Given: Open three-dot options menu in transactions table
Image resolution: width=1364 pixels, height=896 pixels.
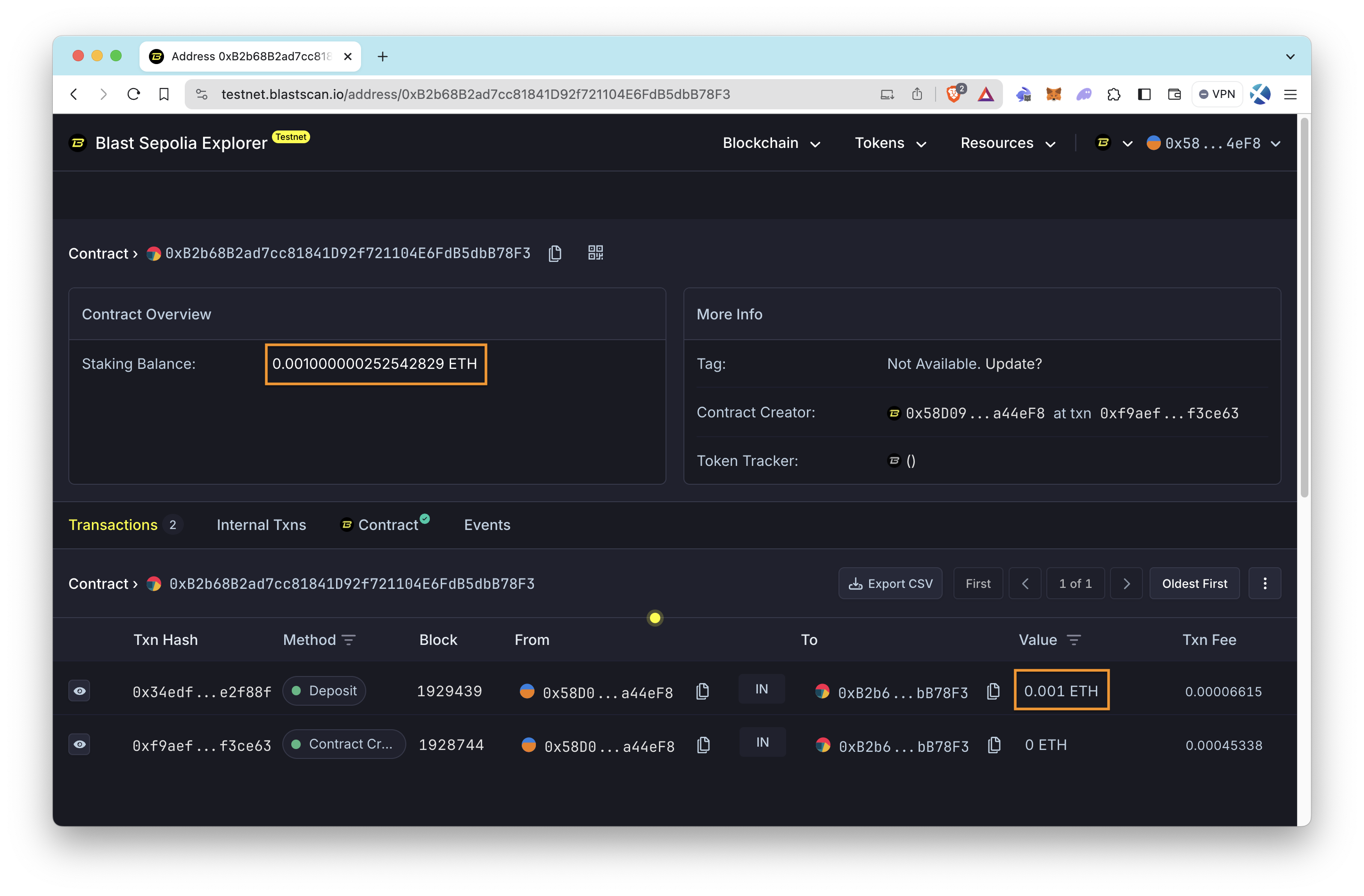Looking at the screenshot, I should click(x=1264, y=583).
